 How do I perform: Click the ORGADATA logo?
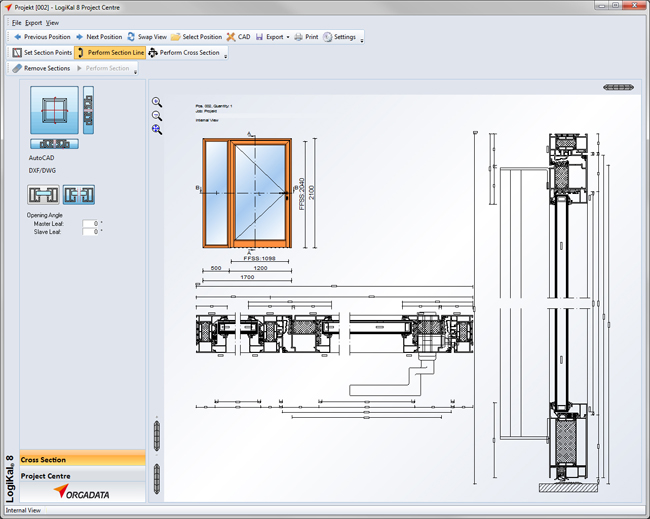tap(82, 492)
